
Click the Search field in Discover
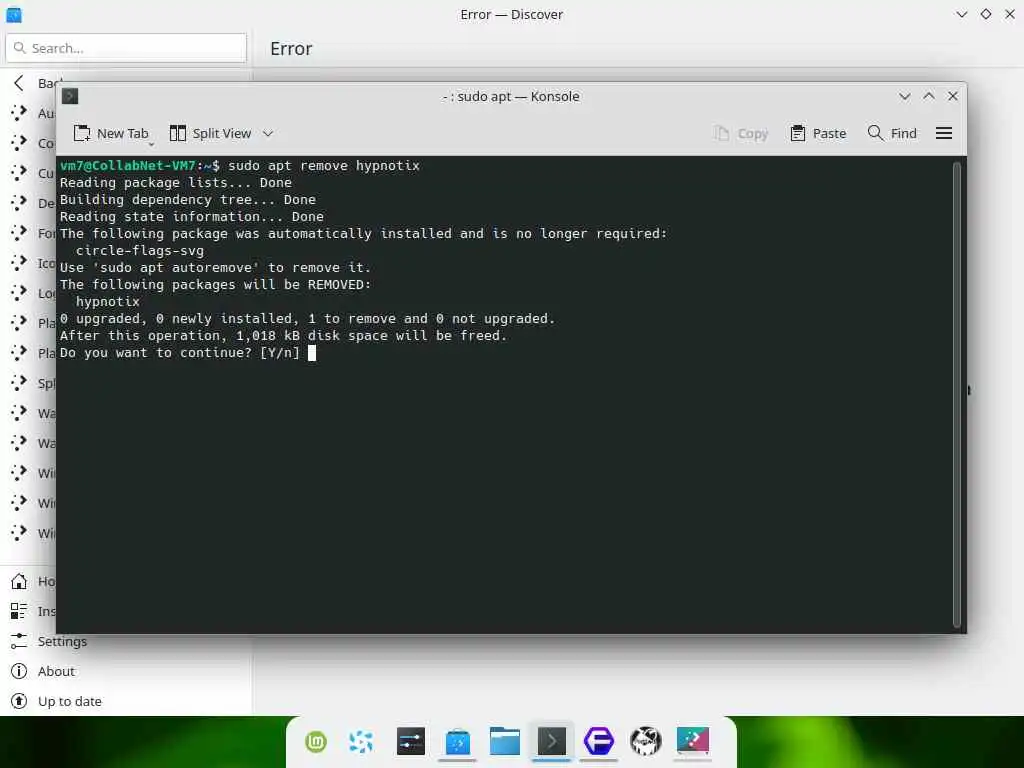pyautogui.click(x=127, y=48)
